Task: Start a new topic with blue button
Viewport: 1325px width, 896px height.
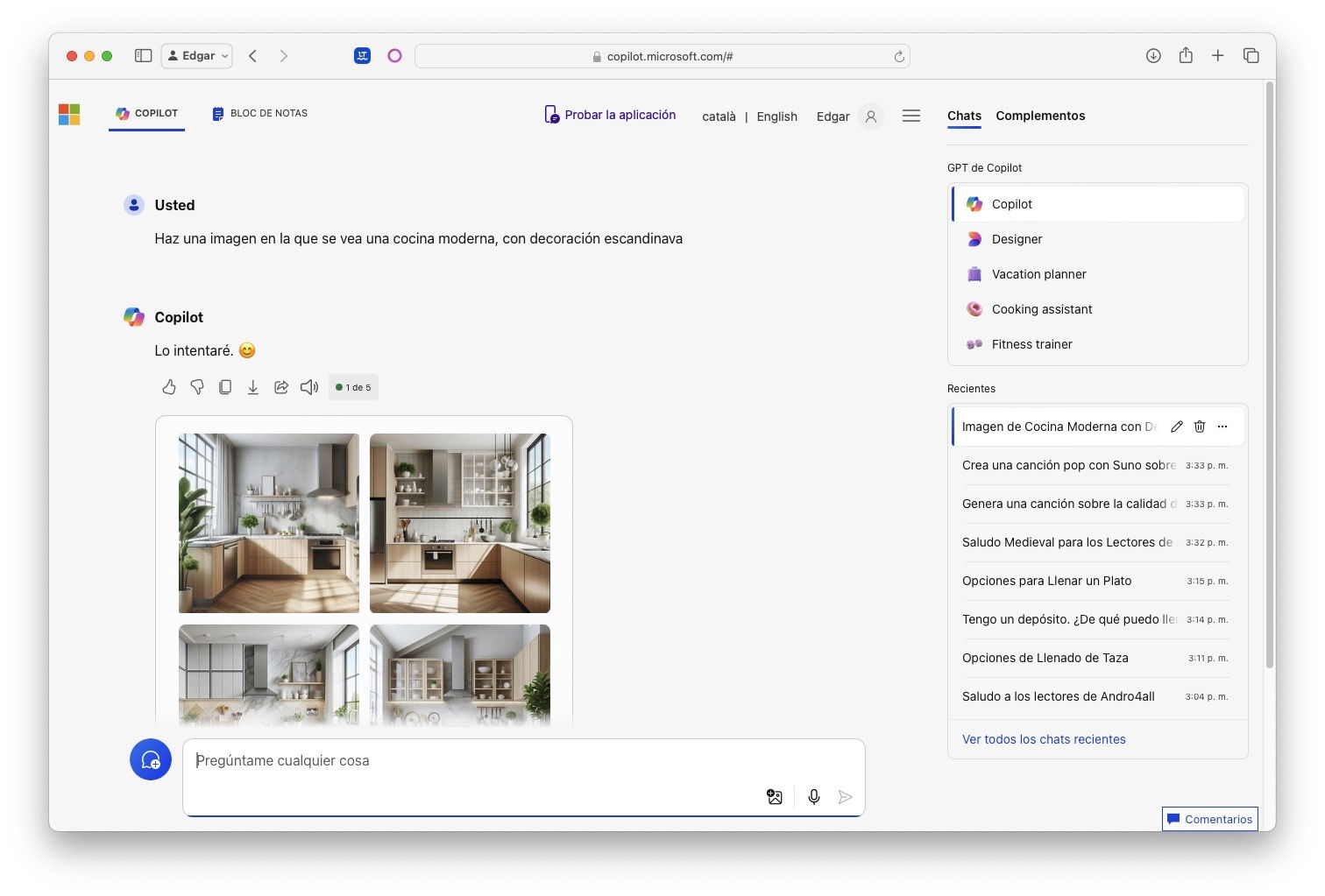Action: 151,759
